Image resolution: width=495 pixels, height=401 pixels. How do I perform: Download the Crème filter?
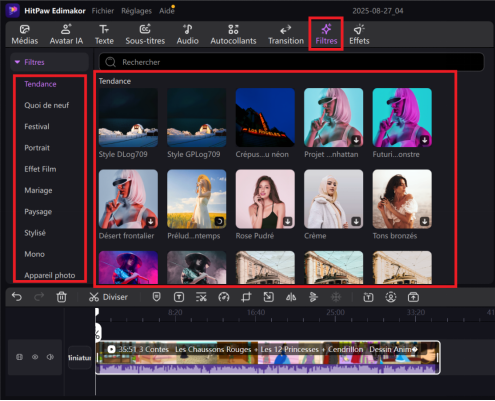[356, 221]
